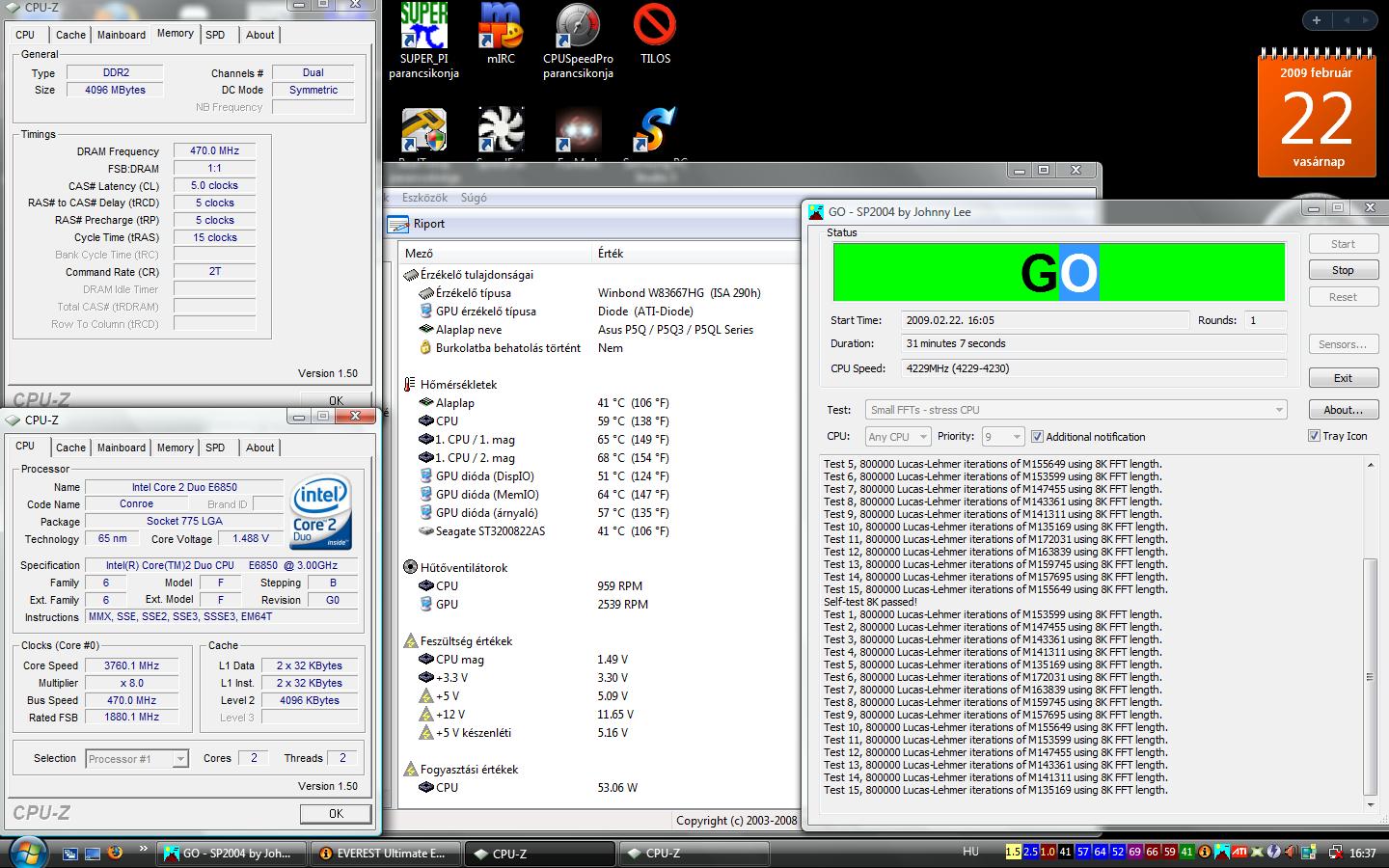1389x868 pixels.
Task: Click the Intel Core 2 Duo logo
Action: (x=321, y=511)
